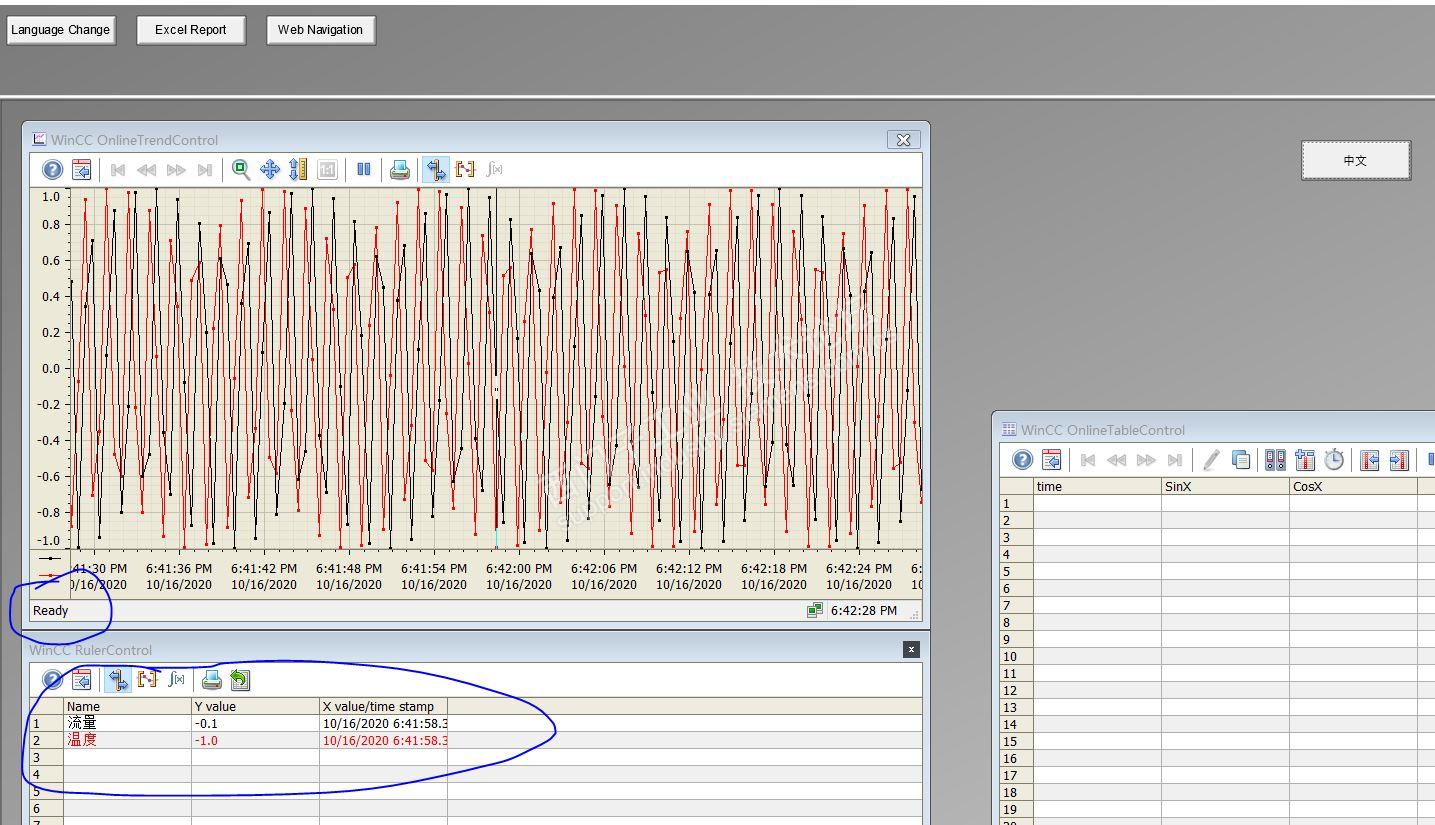Pause the trend update with Start/Stop button
Viewport: 1435px width, 825px height.
click(x=363, y=169)
